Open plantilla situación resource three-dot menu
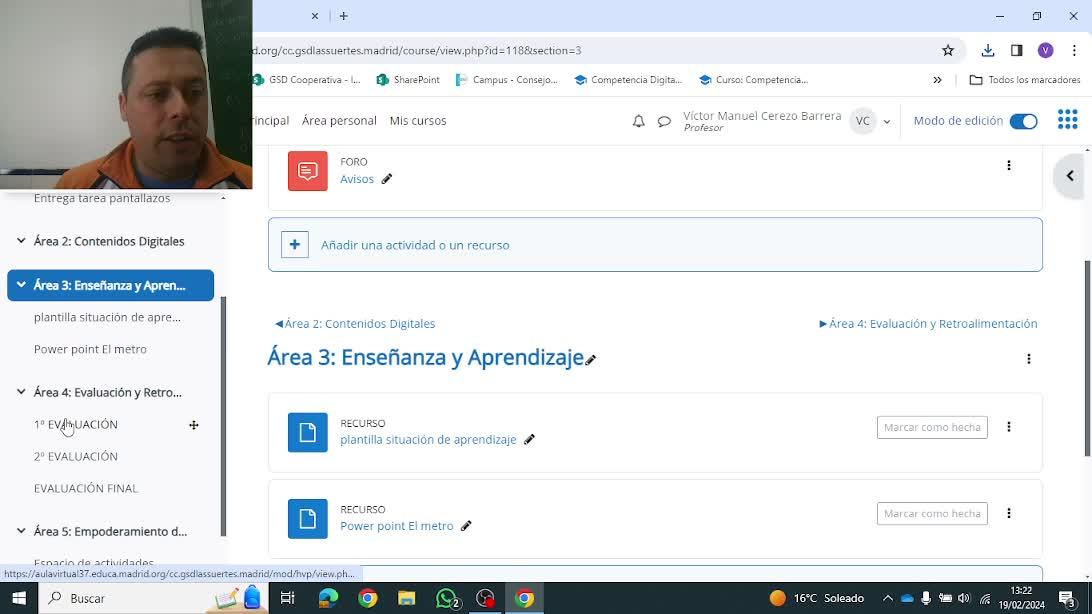The height and width of the screenshot is (614, 1092). 1008,427
